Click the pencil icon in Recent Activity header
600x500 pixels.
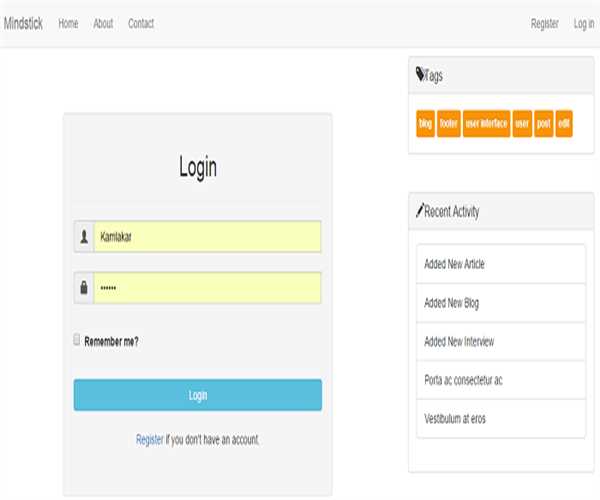[x=420, y=211]
